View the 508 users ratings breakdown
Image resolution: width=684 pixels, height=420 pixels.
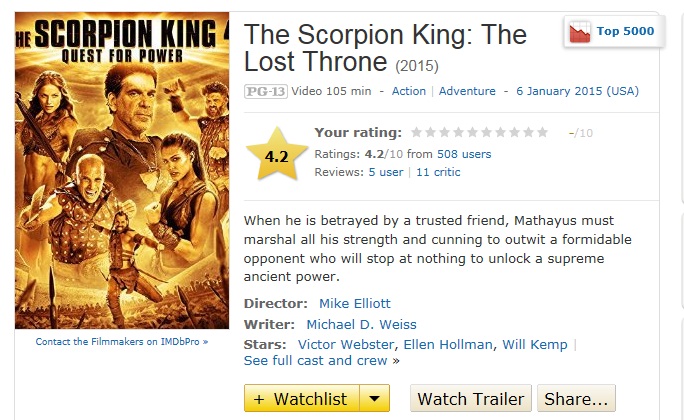point(464,154)
